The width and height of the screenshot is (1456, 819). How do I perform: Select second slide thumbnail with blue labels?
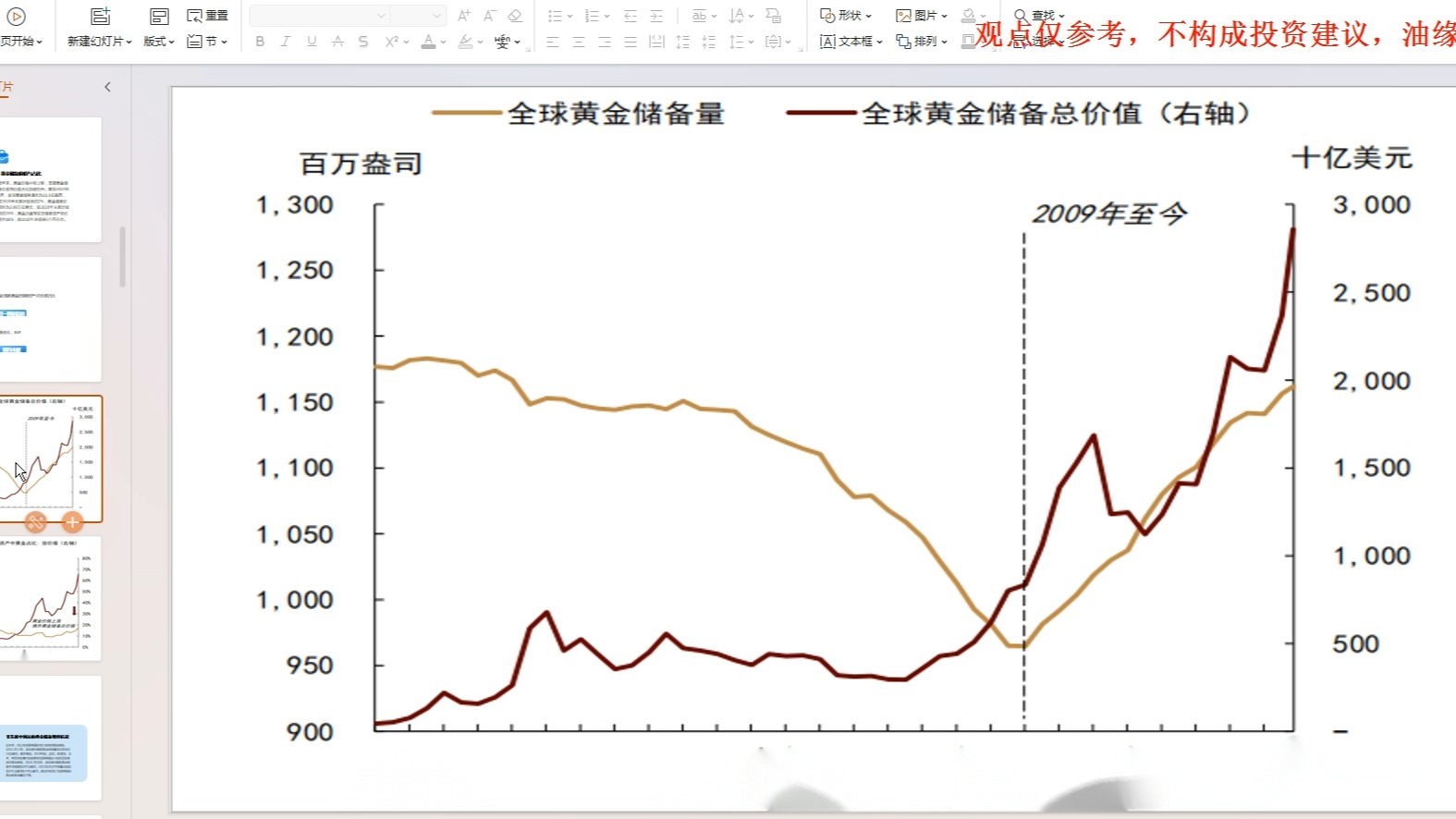coord(49,319)
